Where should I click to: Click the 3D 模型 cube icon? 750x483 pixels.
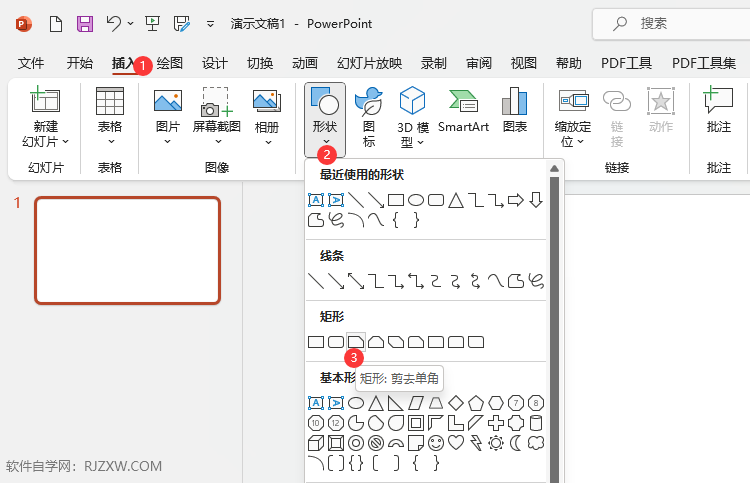tap(412, 100)
